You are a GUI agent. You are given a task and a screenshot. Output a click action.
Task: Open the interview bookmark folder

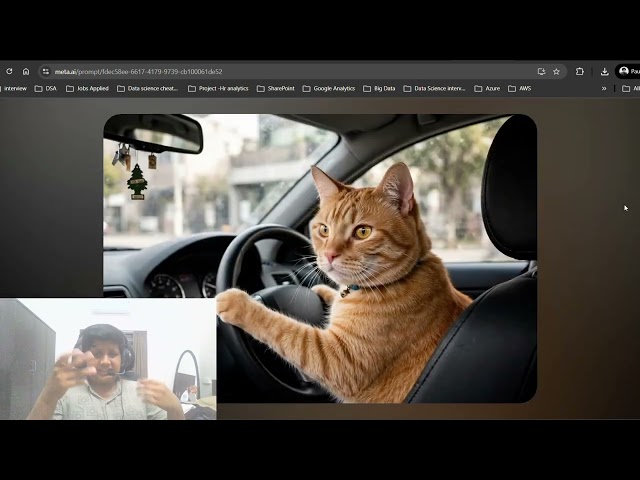pyautogui.click(x=13, y=88)
